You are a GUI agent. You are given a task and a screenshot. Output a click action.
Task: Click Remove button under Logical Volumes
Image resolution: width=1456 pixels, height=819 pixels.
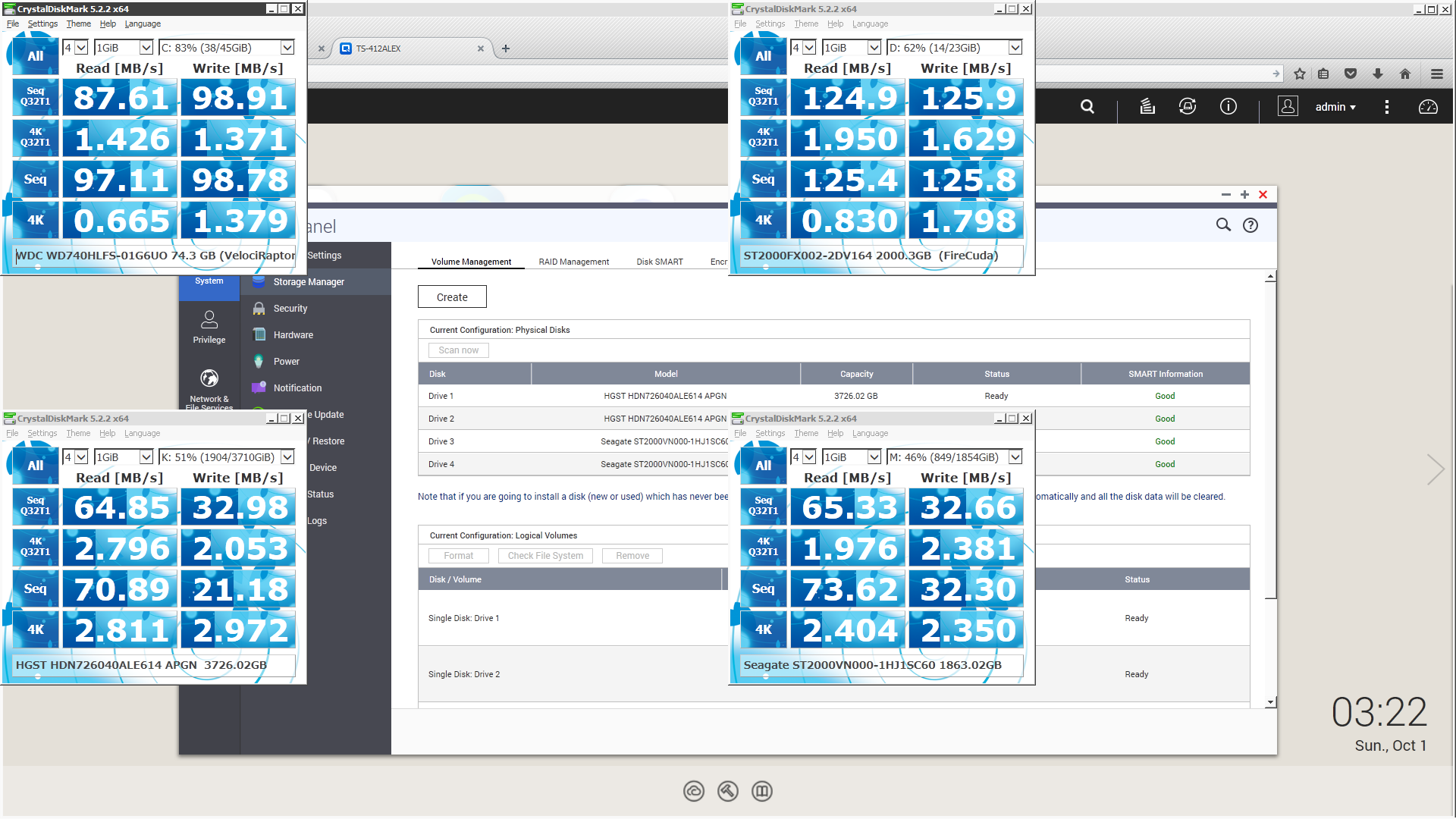(632, 556)
